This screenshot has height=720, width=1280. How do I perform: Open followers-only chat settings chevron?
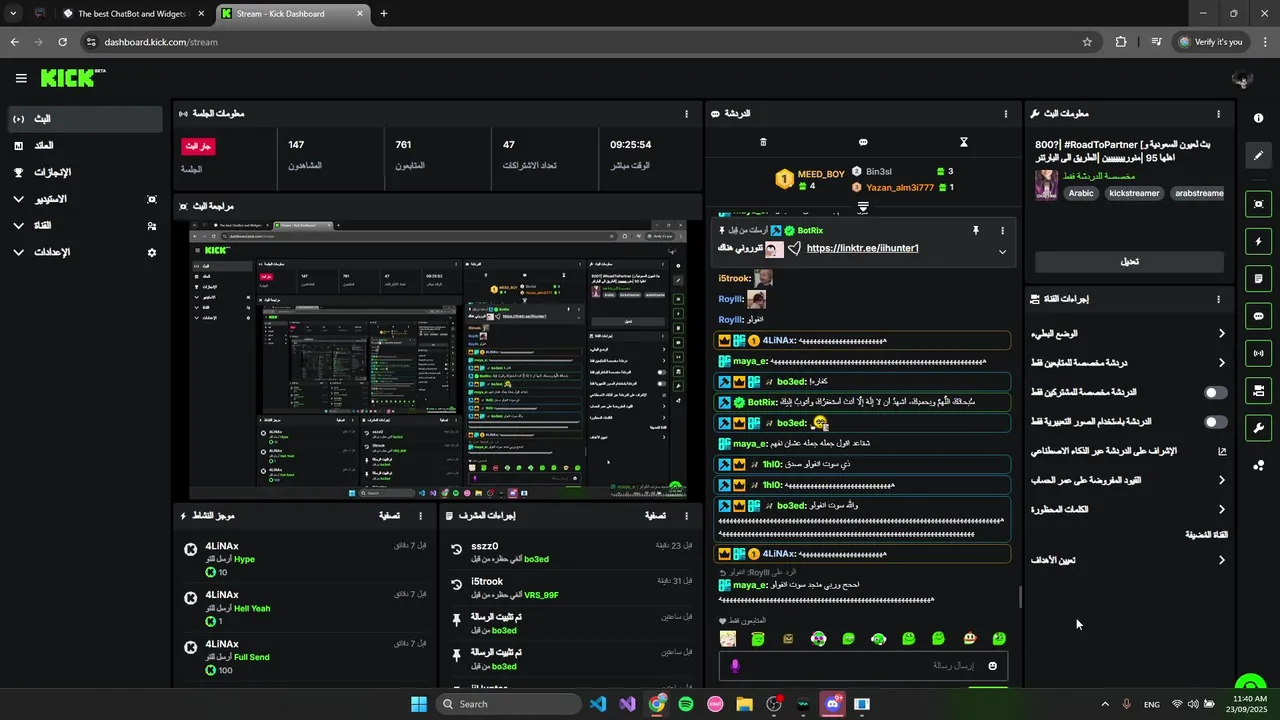[1221, 363]
